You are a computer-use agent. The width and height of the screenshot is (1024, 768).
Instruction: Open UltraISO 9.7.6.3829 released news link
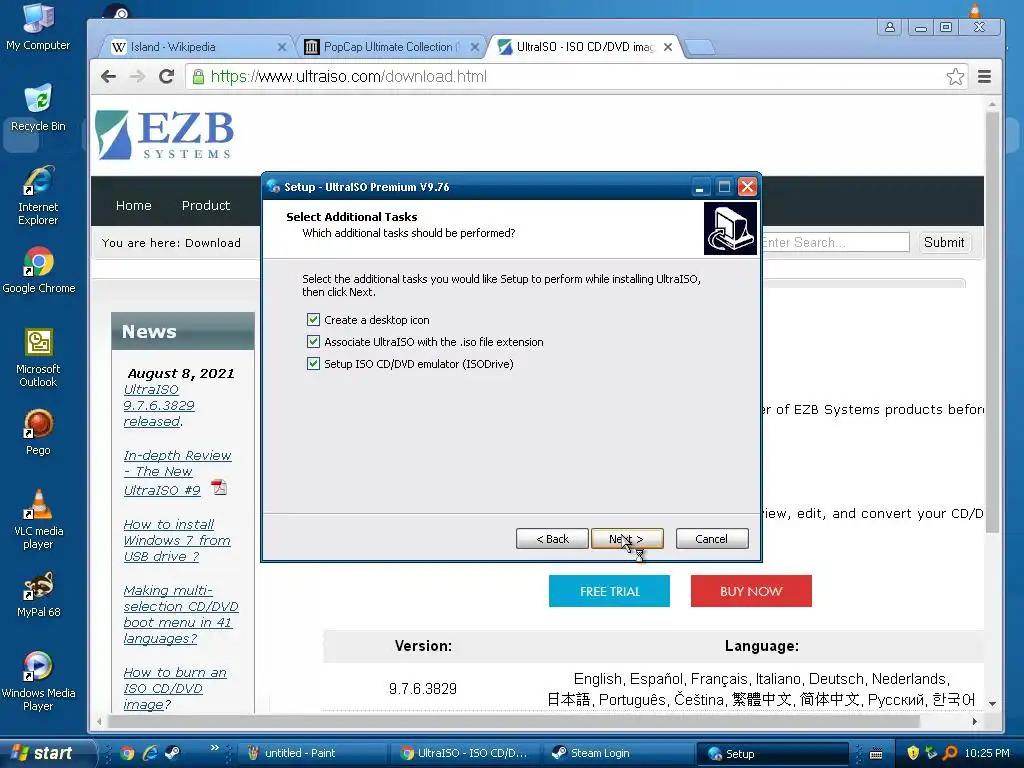click(x=159, y=406)
